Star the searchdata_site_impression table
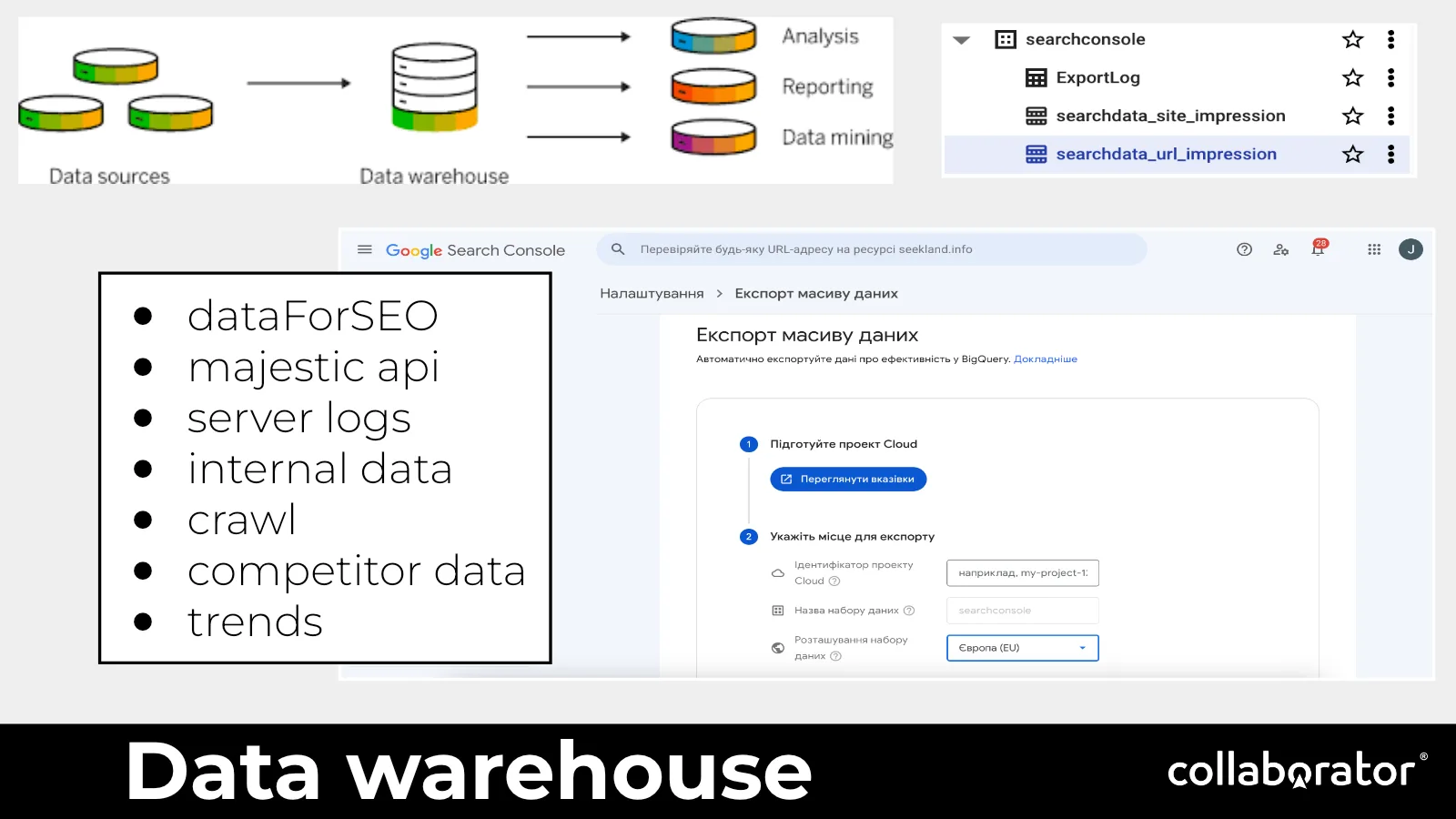Viewport: 1456px width, 819px height. point(1353,116)
